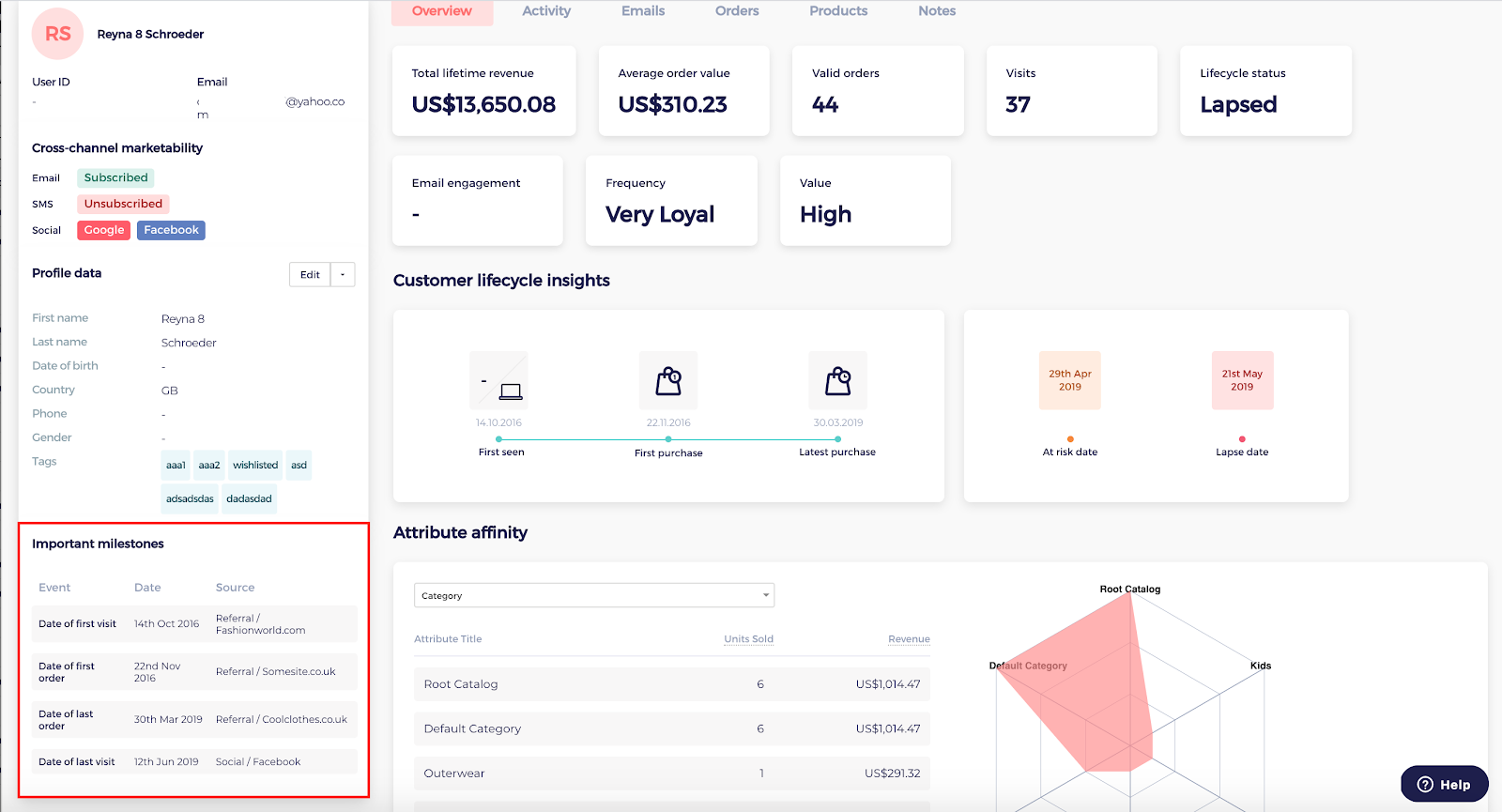Click the red Lapse date dot

1242,439
